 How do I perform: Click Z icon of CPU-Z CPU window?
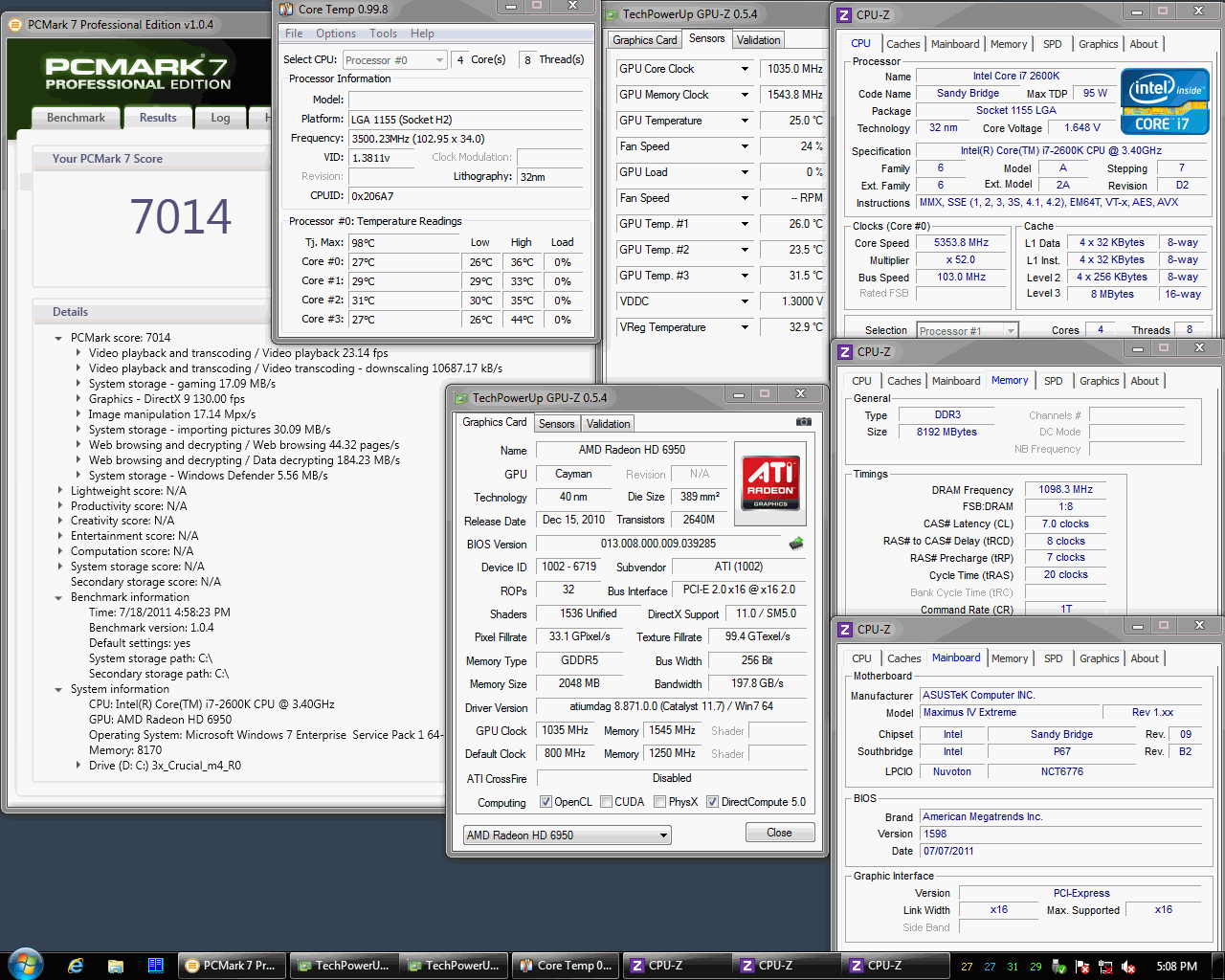tap(844, 14)
